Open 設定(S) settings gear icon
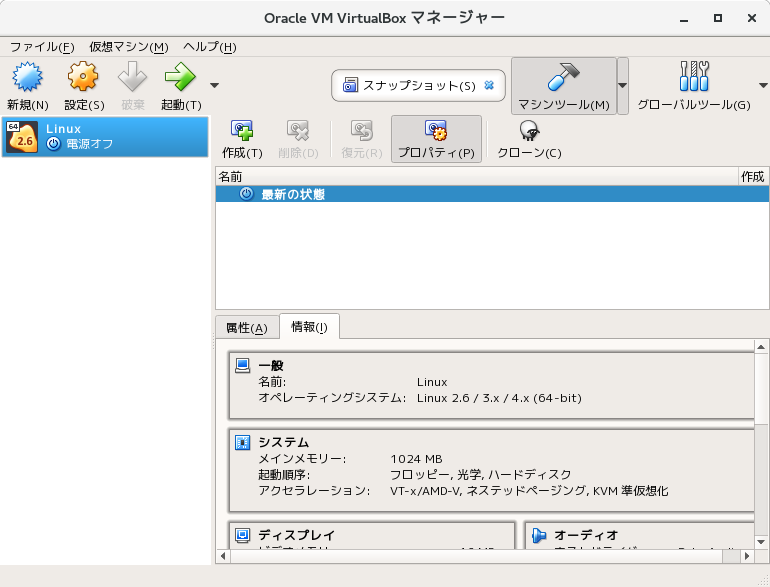 coord(83,77)
